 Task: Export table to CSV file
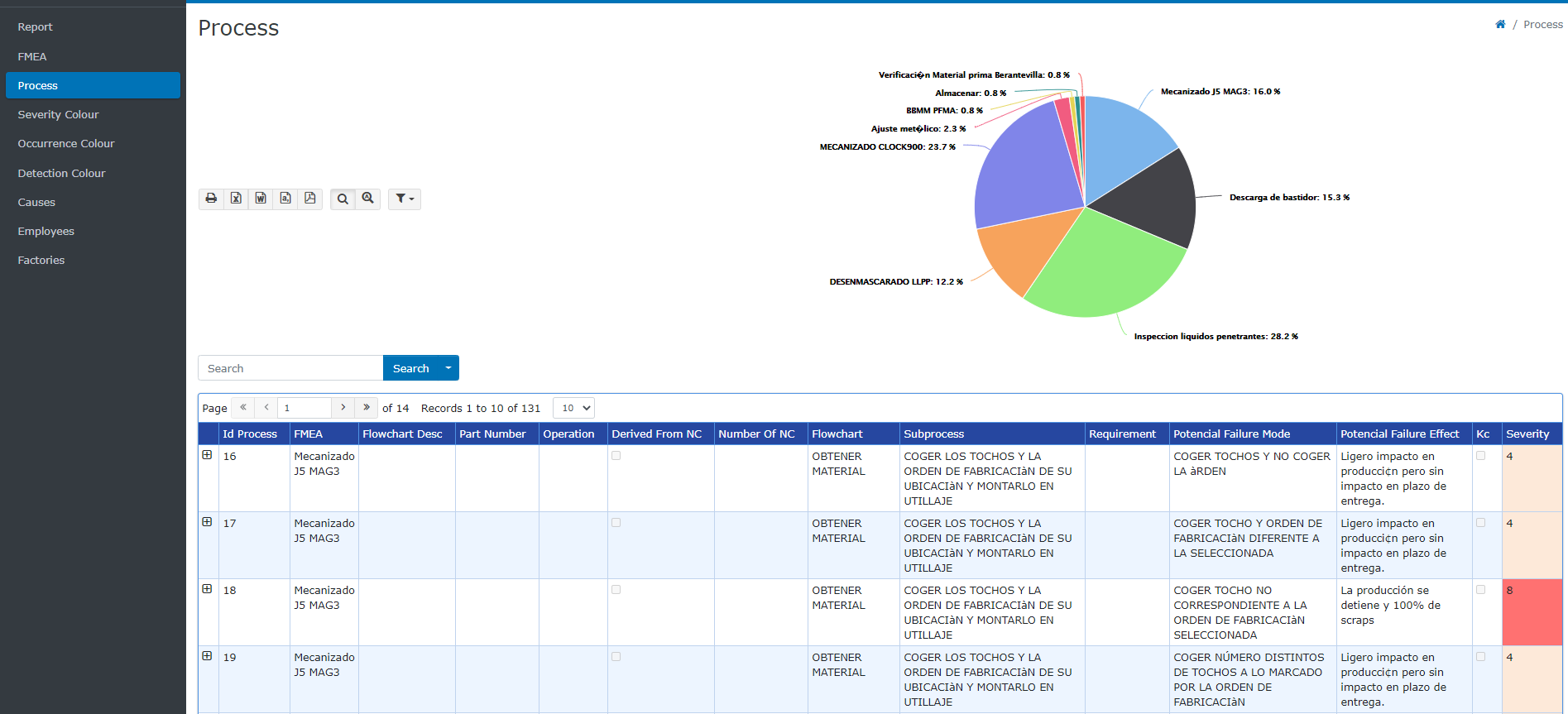285,199
